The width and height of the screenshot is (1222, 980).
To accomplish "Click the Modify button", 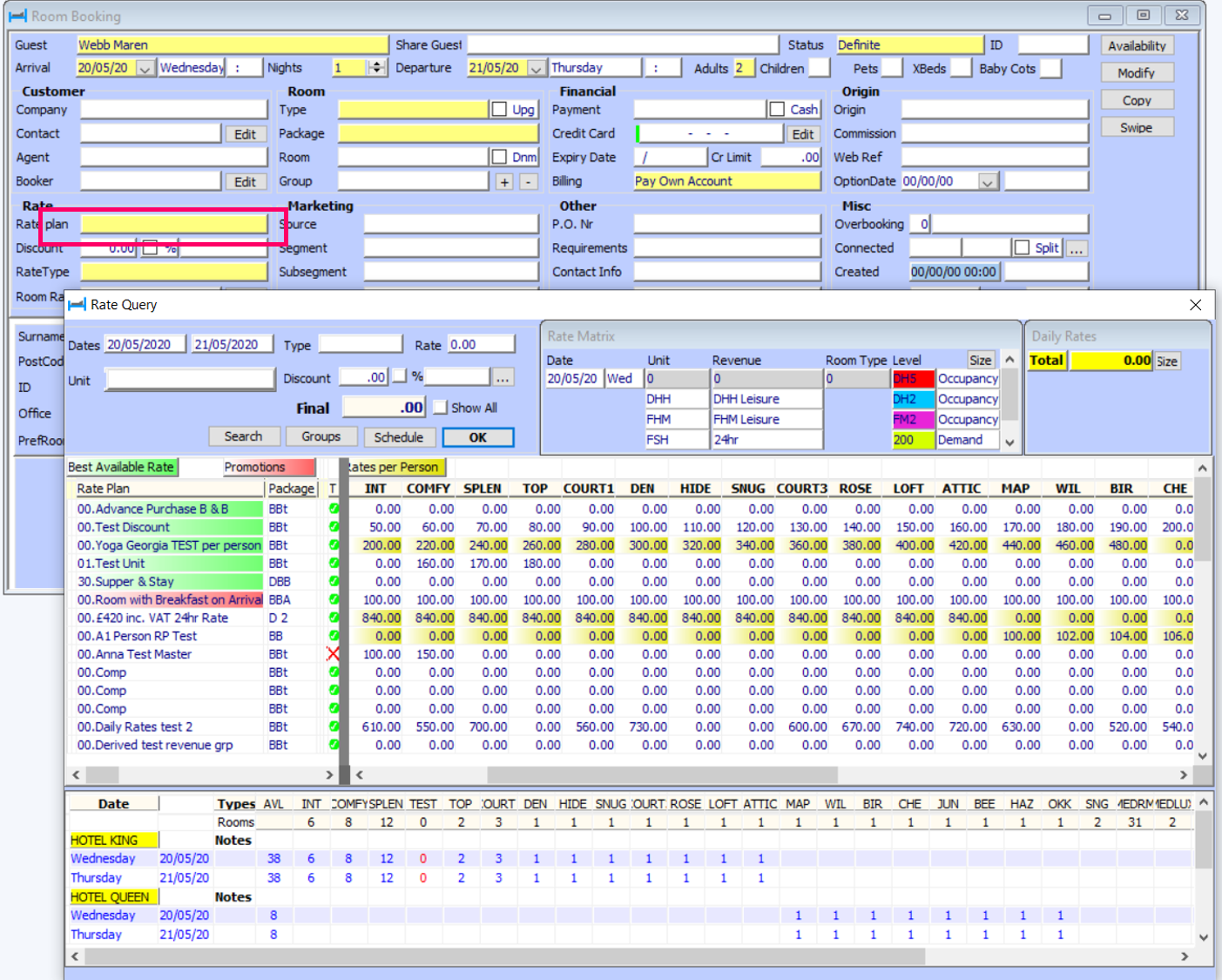I will [x=1137, y=73].
